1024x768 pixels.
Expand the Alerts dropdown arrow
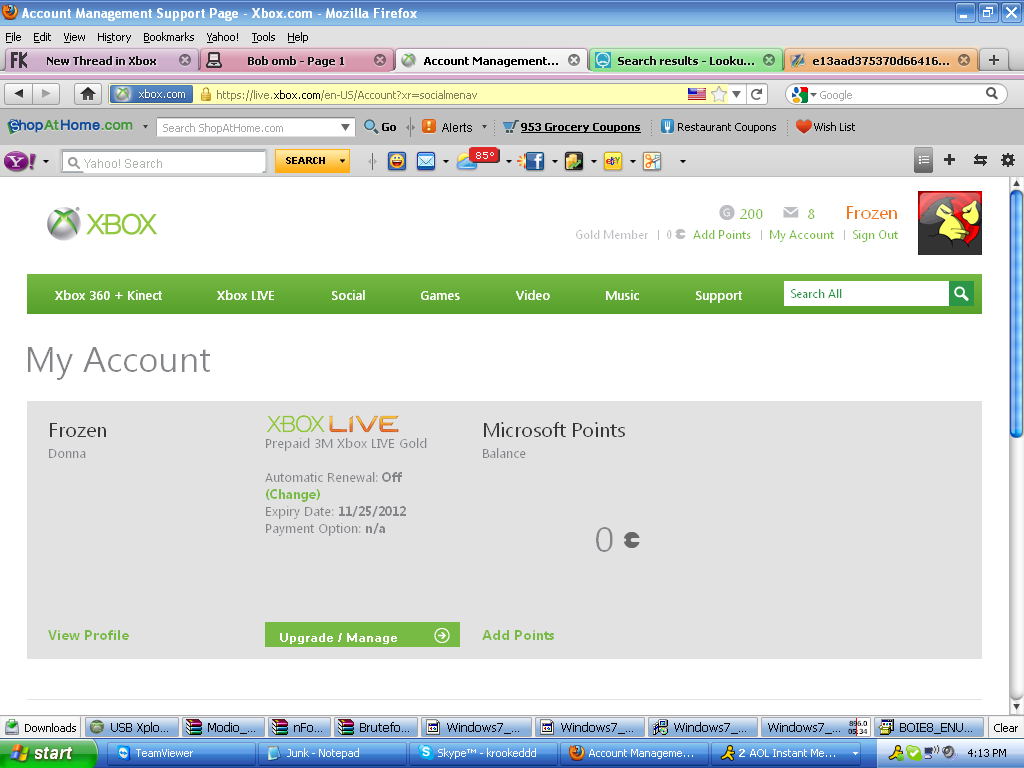point(484,127)
